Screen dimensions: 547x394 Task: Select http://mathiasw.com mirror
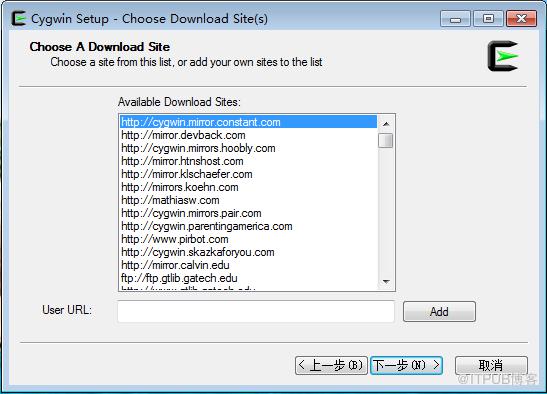[x=248, y=200]
